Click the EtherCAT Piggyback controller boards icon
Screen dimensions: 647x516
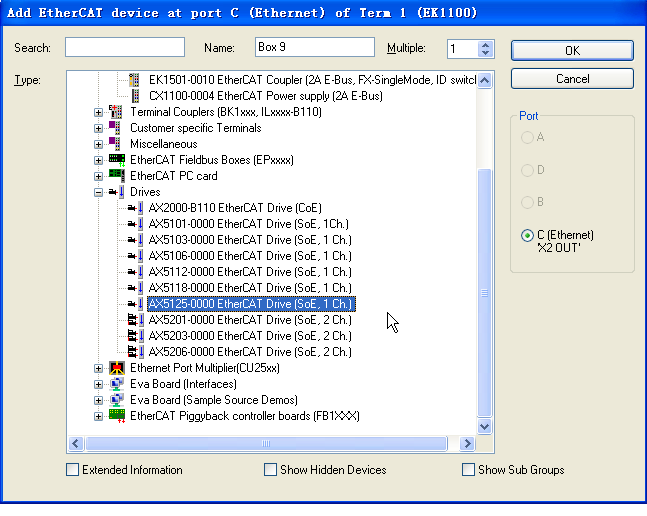(117, 416)
